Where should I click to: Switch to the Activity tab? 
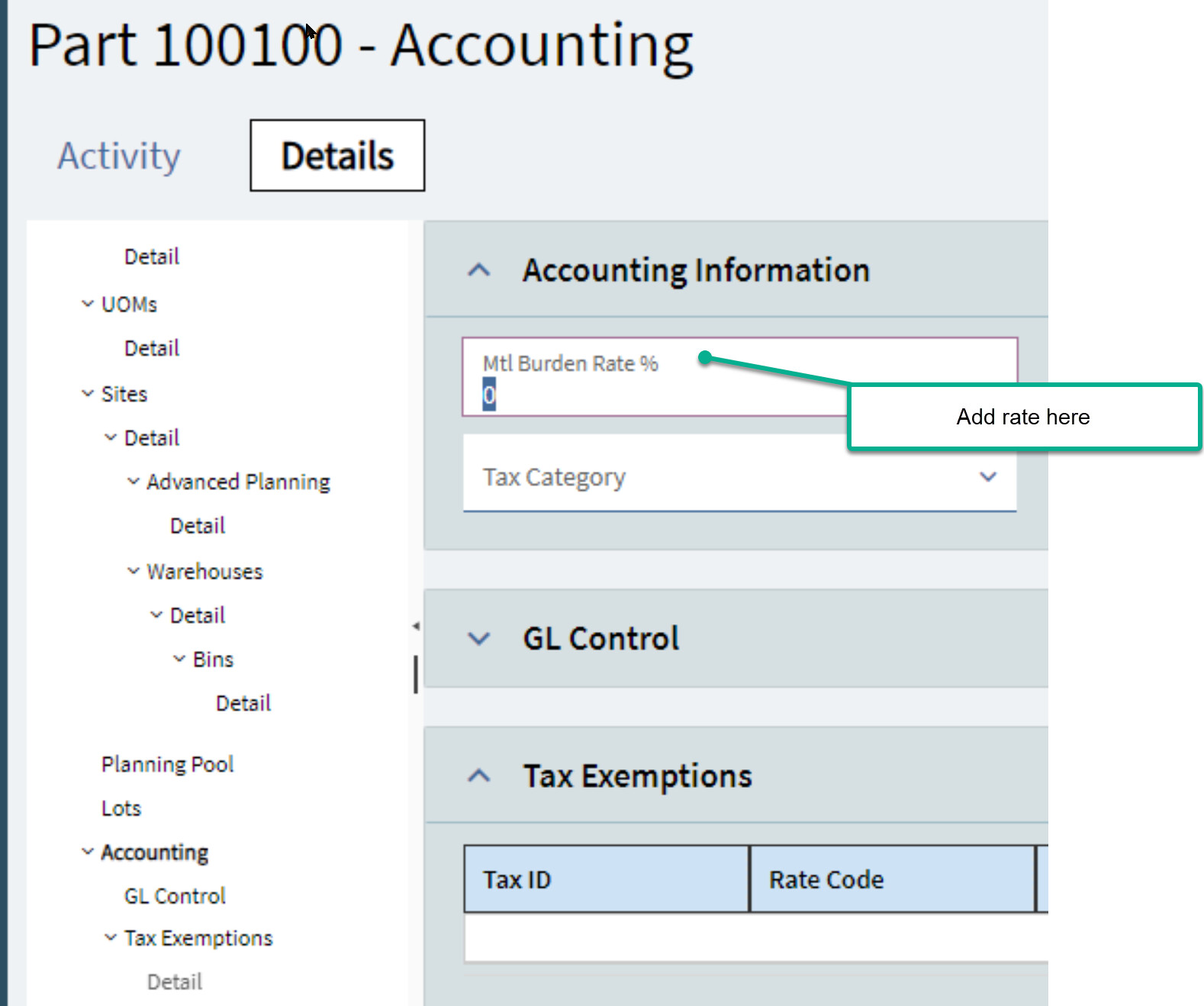pyautogui.click(x=119, y=156)
